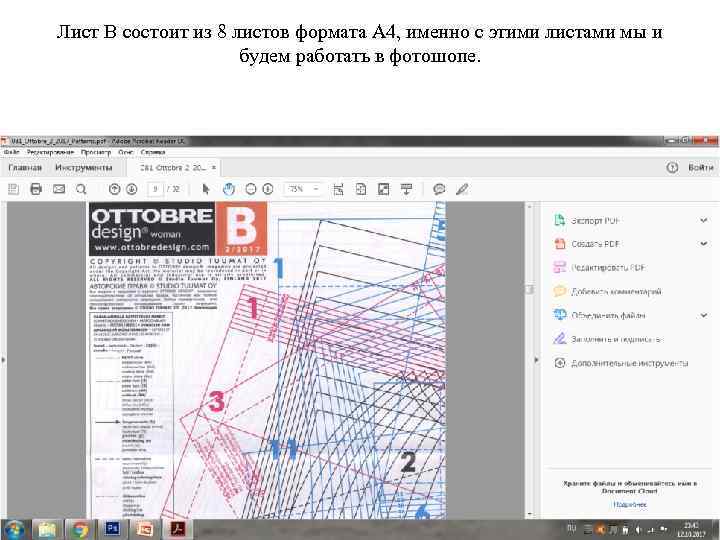Click the Zoom in plus icon

[268, 189]
